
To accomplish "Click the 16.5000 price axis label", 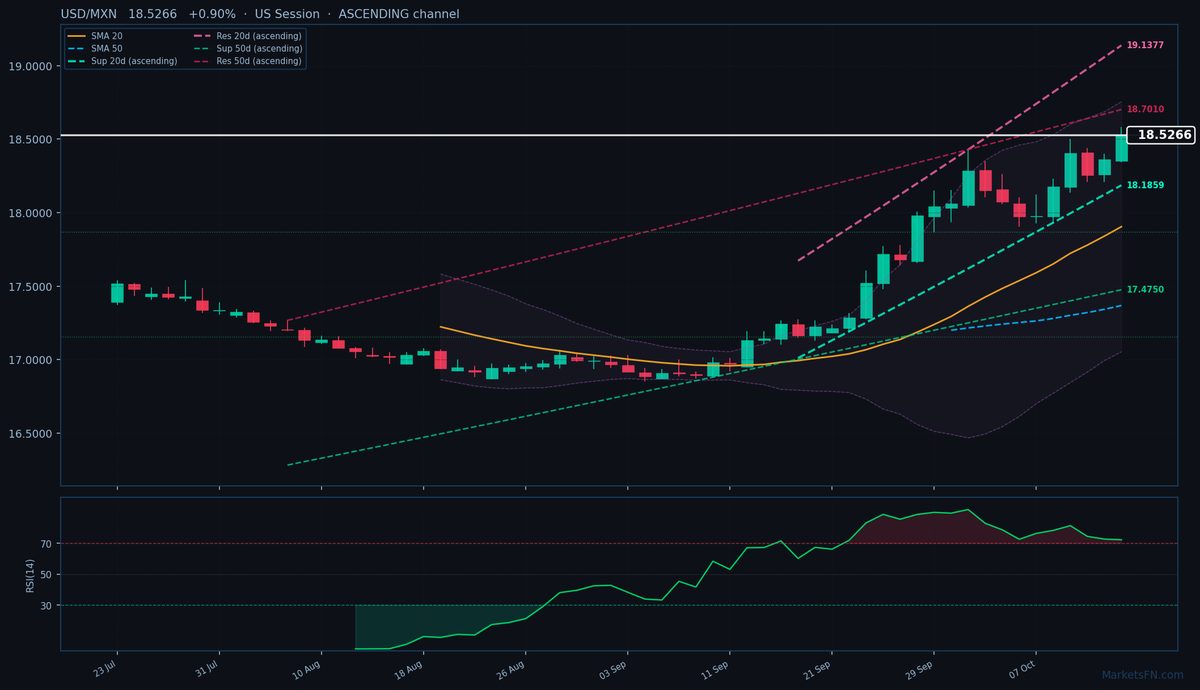I will click(33, 434).
